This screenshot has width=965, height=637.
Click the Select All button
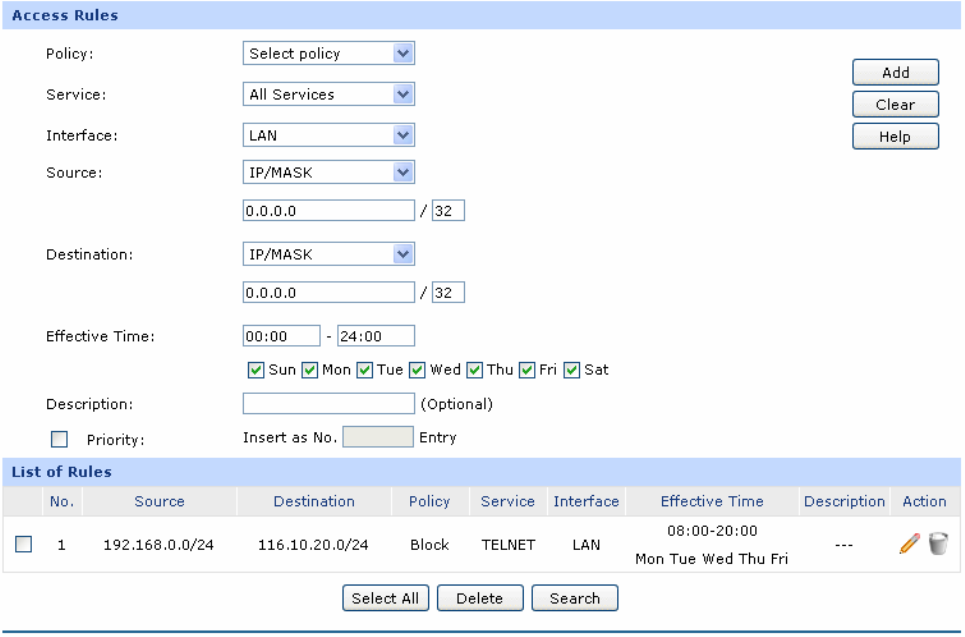pos(385,598)
